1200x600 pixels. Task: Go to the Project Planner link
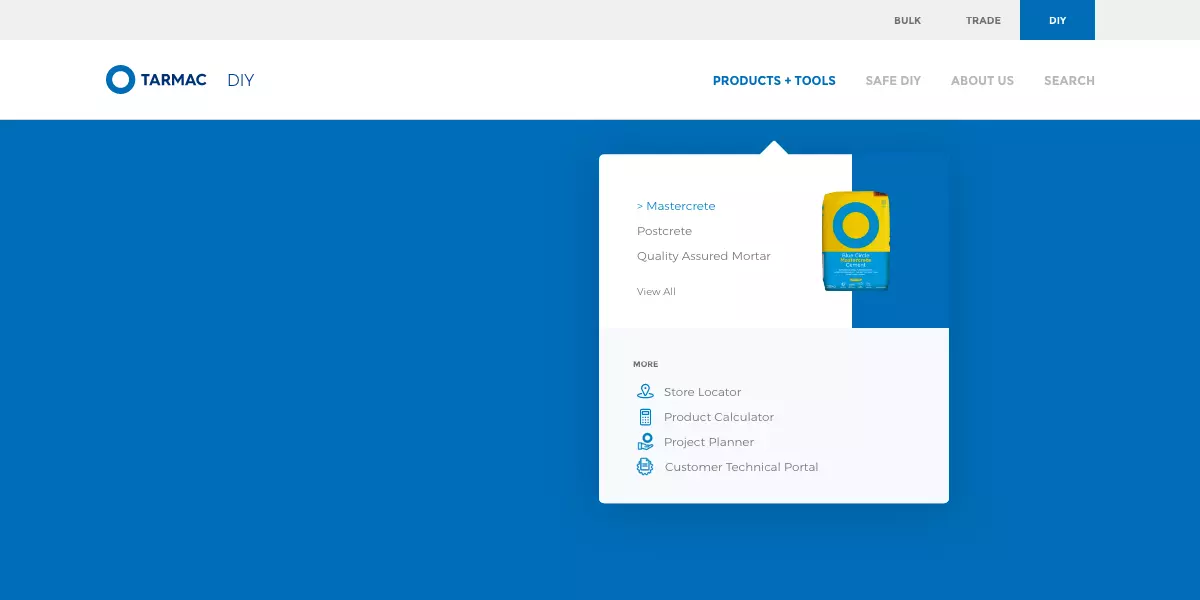pos(709,442)
